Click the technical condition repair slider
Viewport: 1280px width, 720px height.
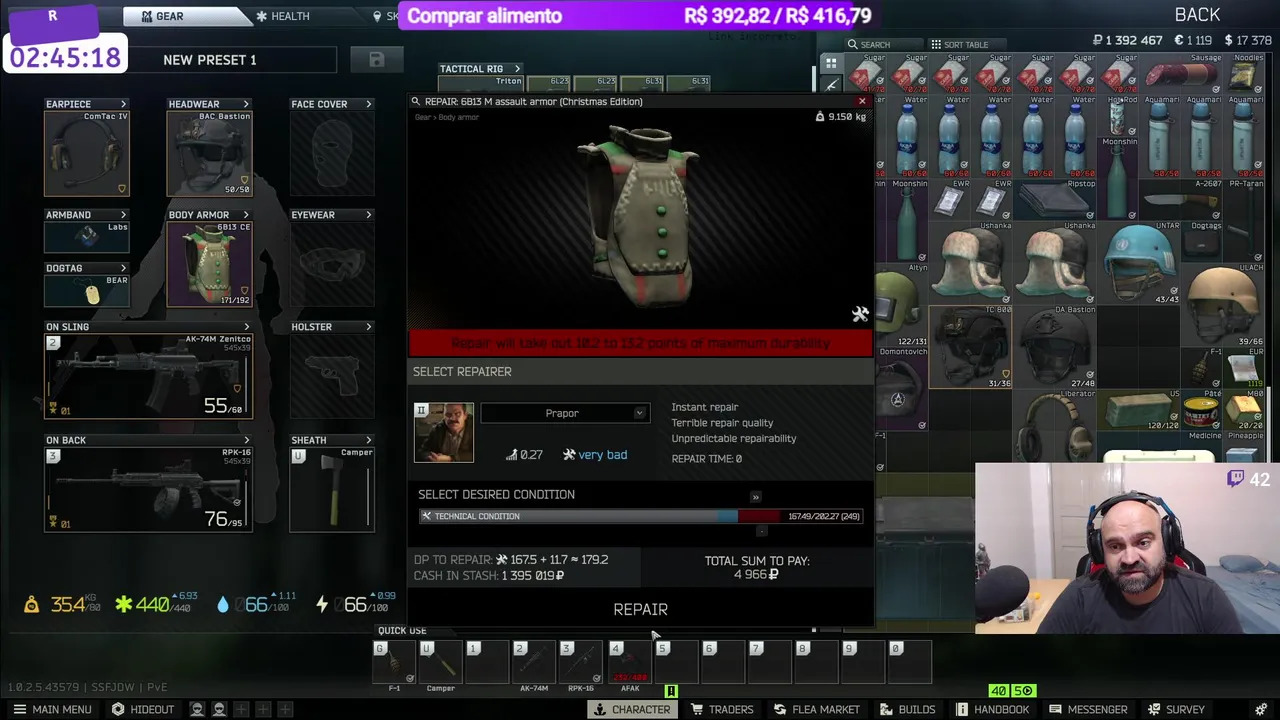(x=640, y=516)
